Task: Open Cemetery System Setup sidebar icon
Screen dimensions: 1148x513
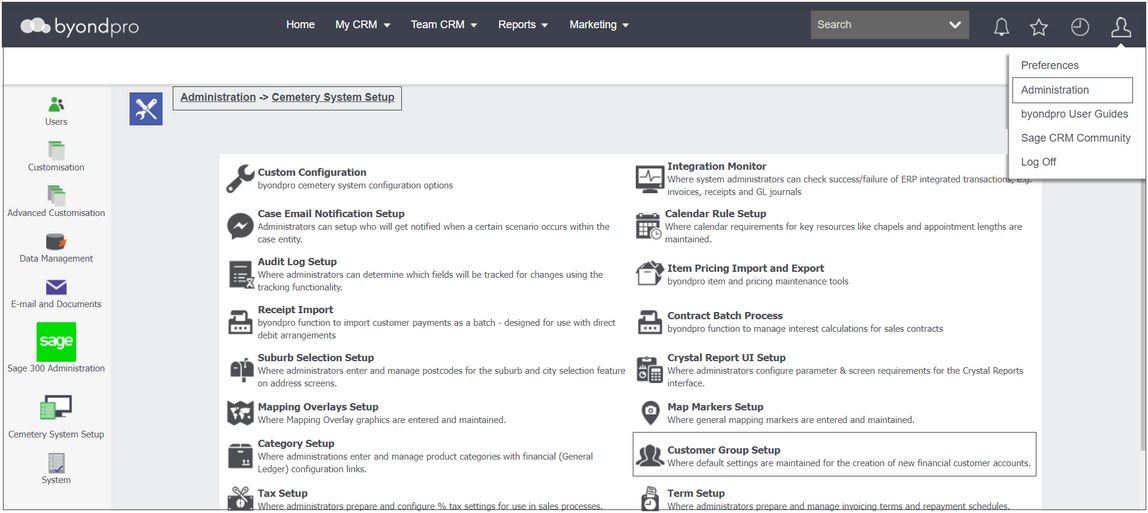Action: 56,408
